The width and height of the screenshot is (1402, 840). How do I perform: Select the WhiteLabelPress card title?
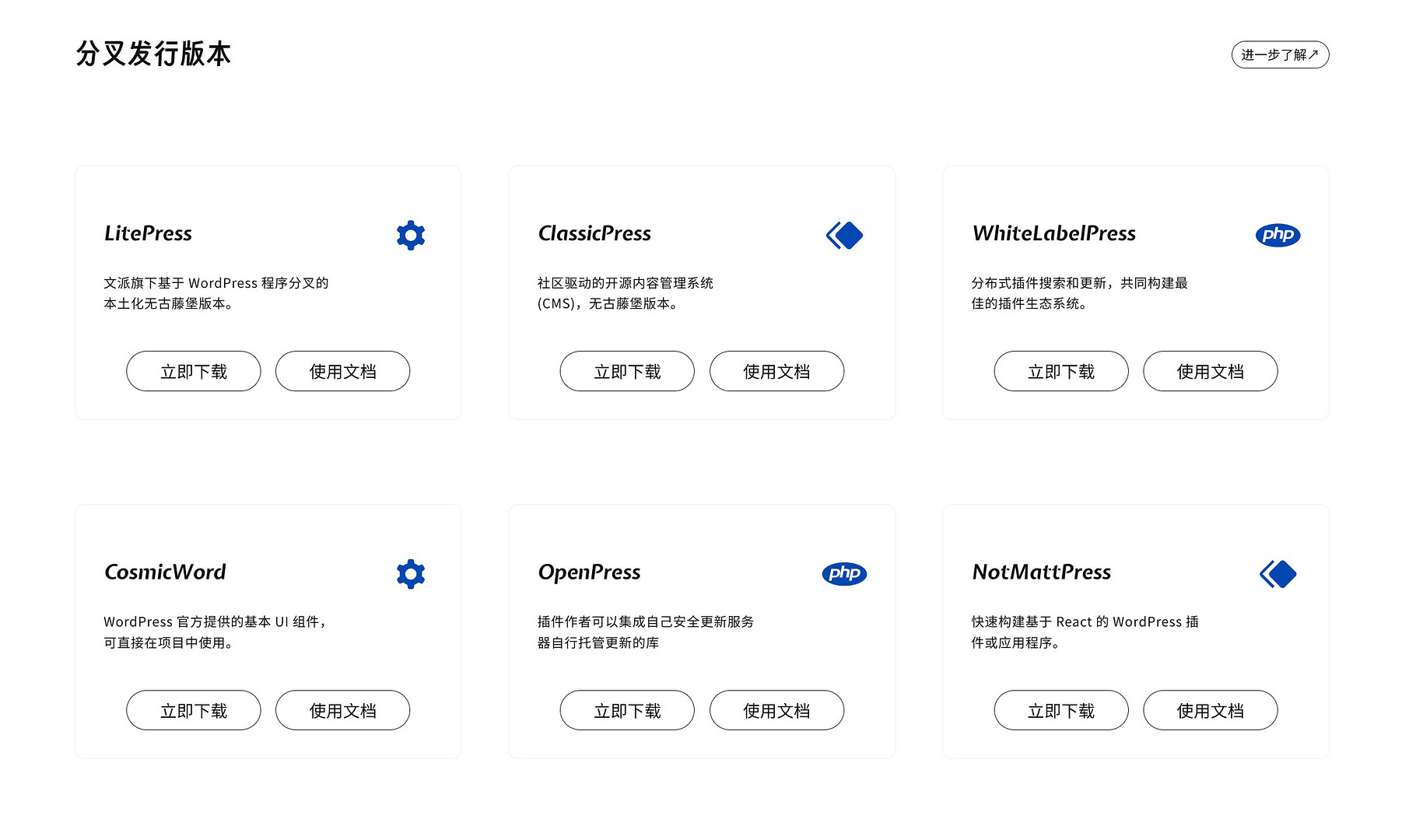(x=1053, y=233)
